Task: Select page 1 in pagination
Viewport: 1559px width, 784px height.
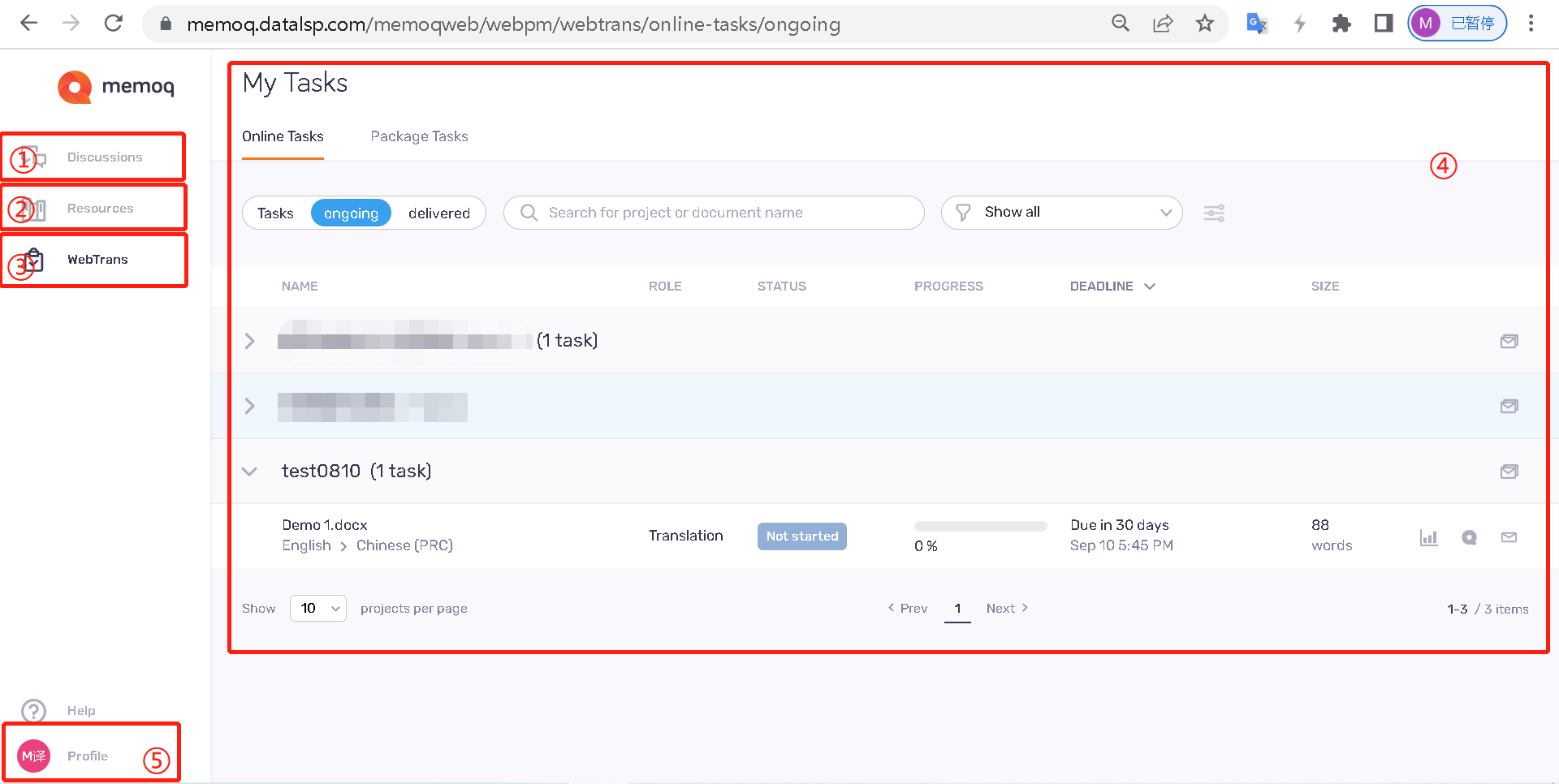Action: coord(957,609)
